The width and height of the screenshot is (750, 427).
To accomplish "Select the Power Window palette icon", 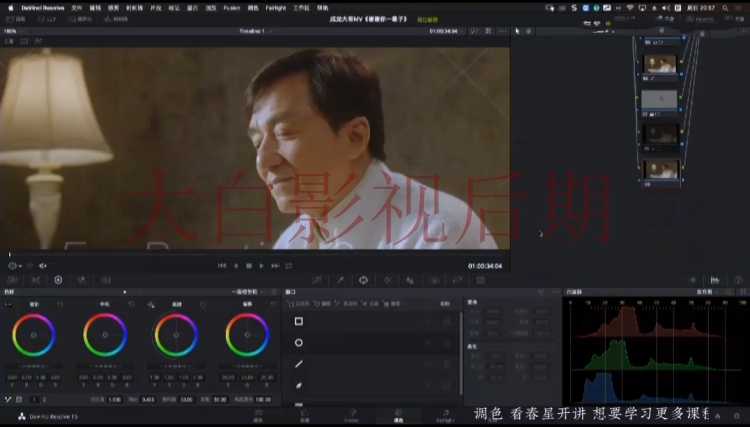I will [364, 280].
